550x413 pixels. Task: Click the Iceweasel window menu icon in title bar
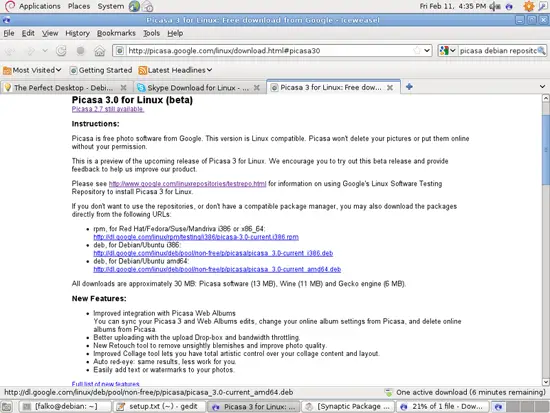[6, 20]
